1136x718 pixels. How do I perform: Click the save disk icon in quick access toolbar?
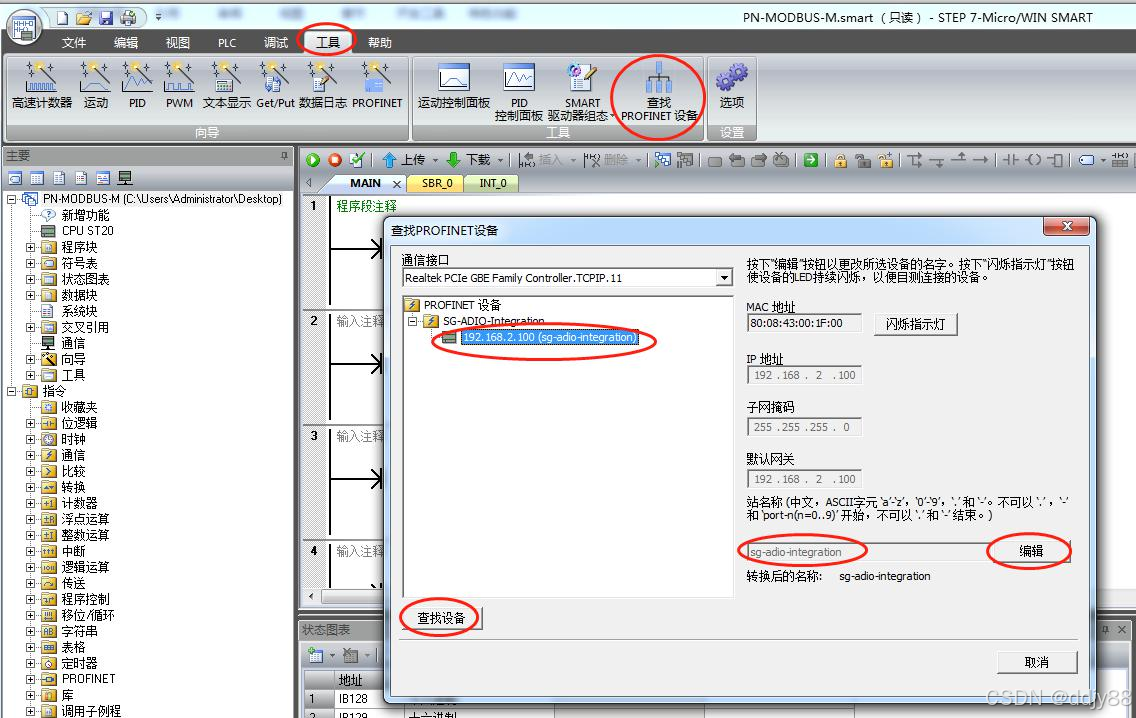106,18
